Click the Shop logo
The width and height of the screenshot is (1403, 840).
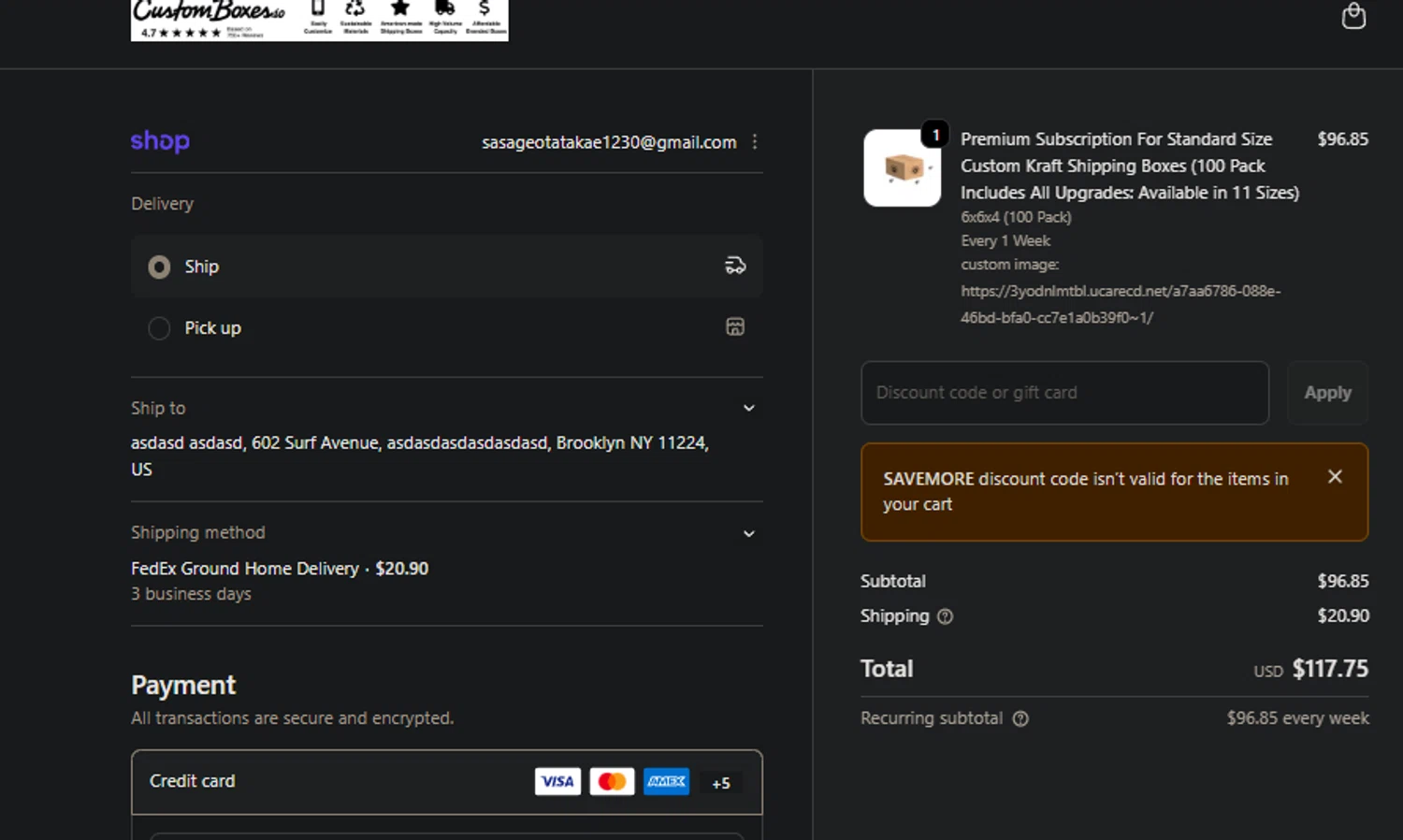160,141
